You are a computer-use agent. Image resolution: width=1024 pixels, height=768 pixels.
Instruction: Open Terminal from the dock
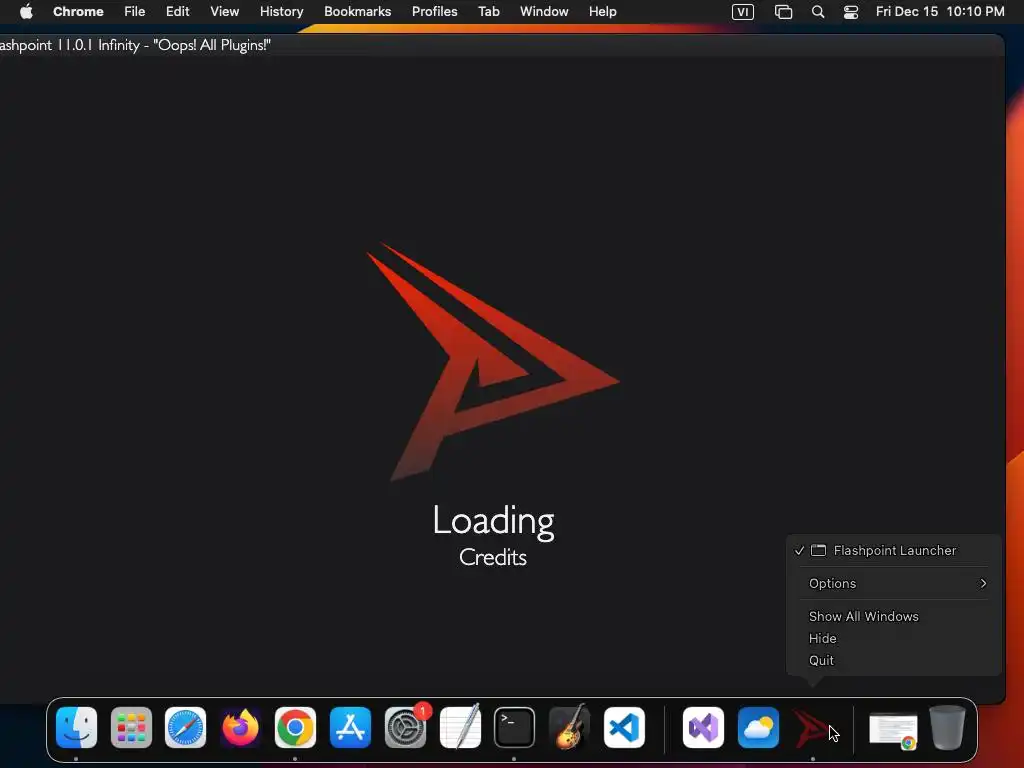(x=515, y=728)
